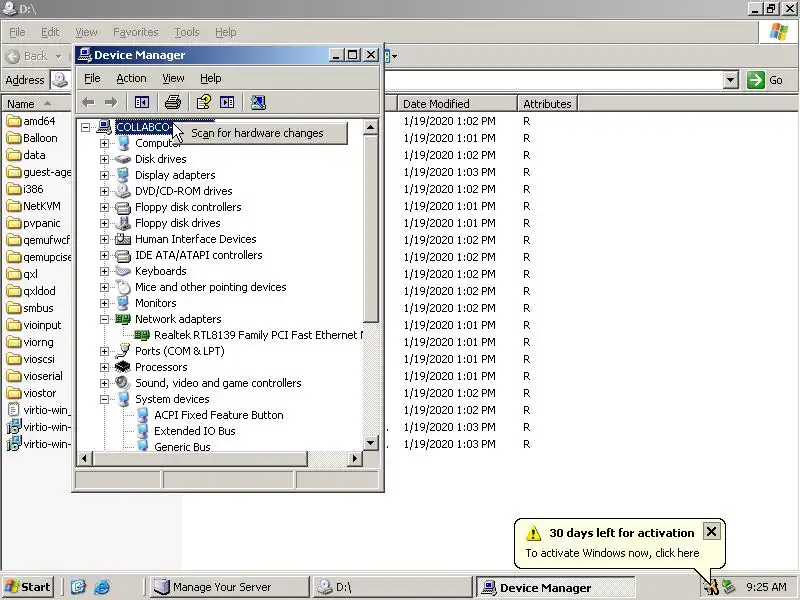
Task: Open amd64 folder in D:\ window
Action: pos(31,121)
